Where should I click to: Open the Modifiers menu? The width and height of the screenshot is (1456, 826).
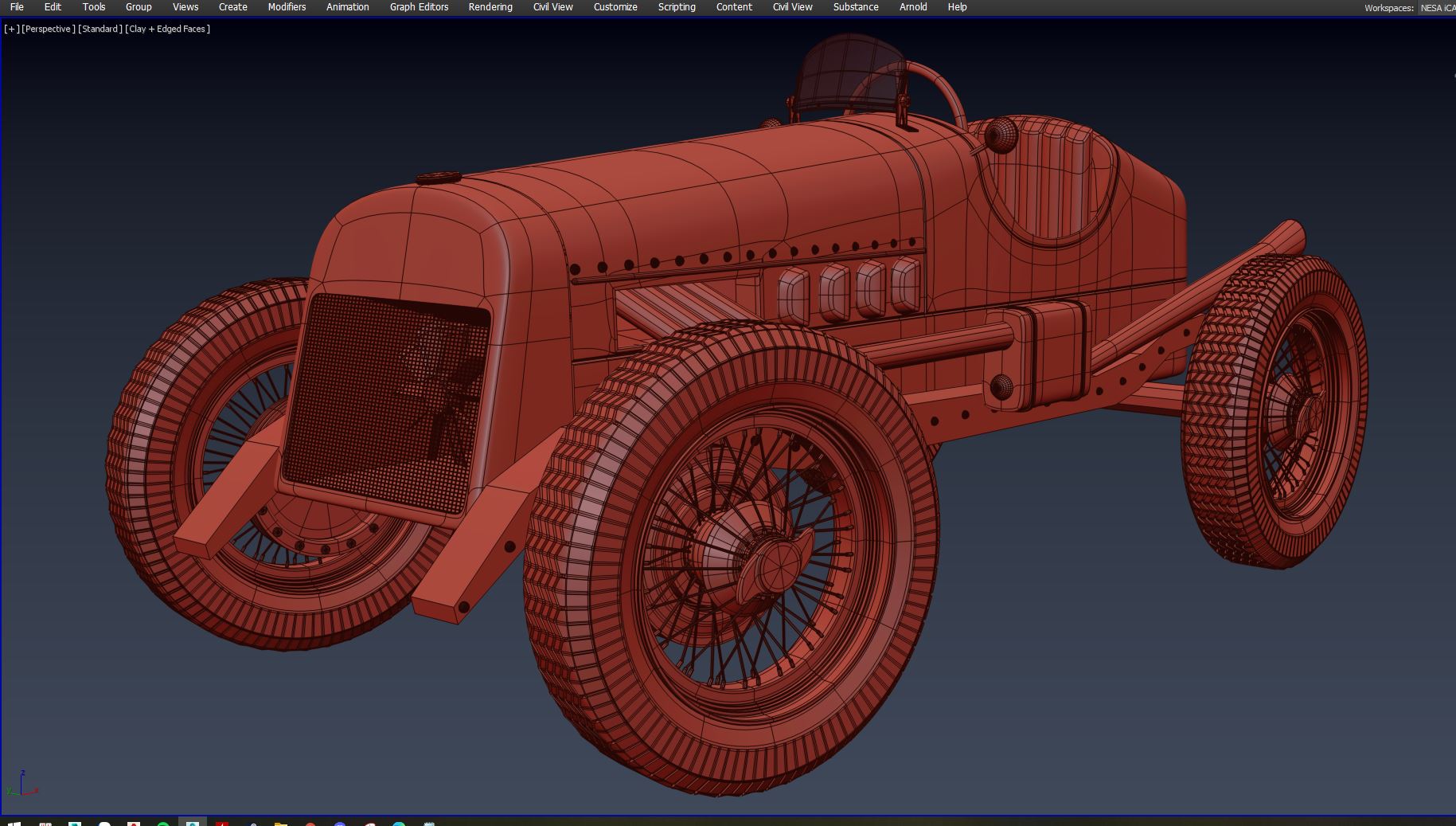(x=287, y=7)
